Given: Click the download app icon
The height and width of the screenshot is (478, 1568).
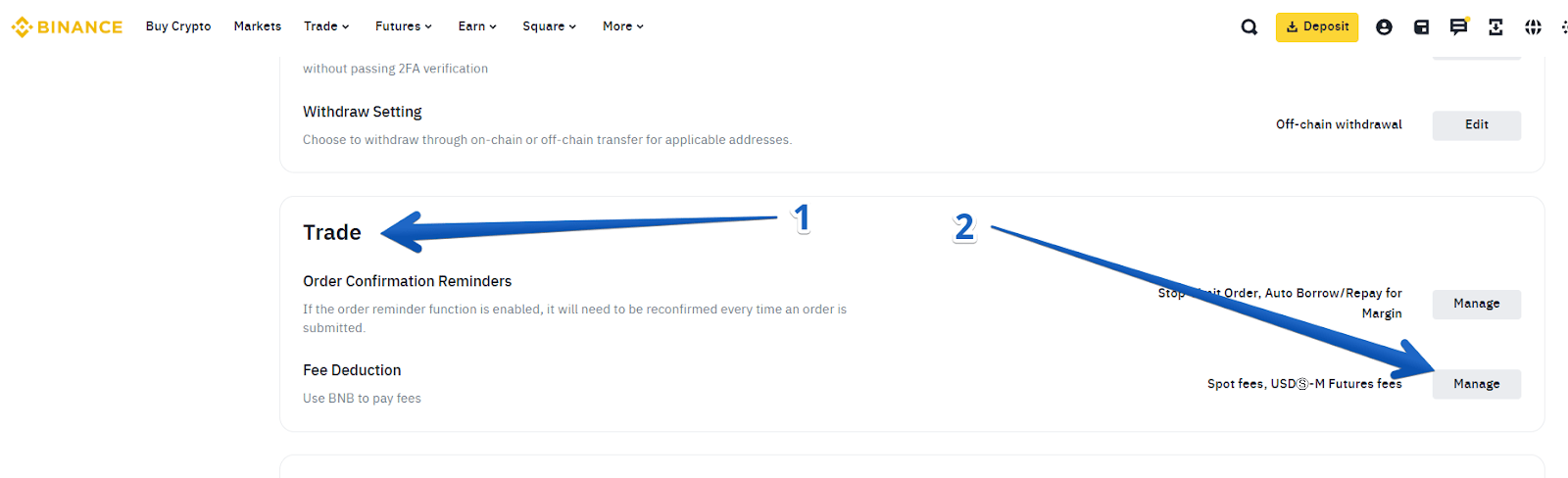Looking at the screenshot, I should point(1495,27).
